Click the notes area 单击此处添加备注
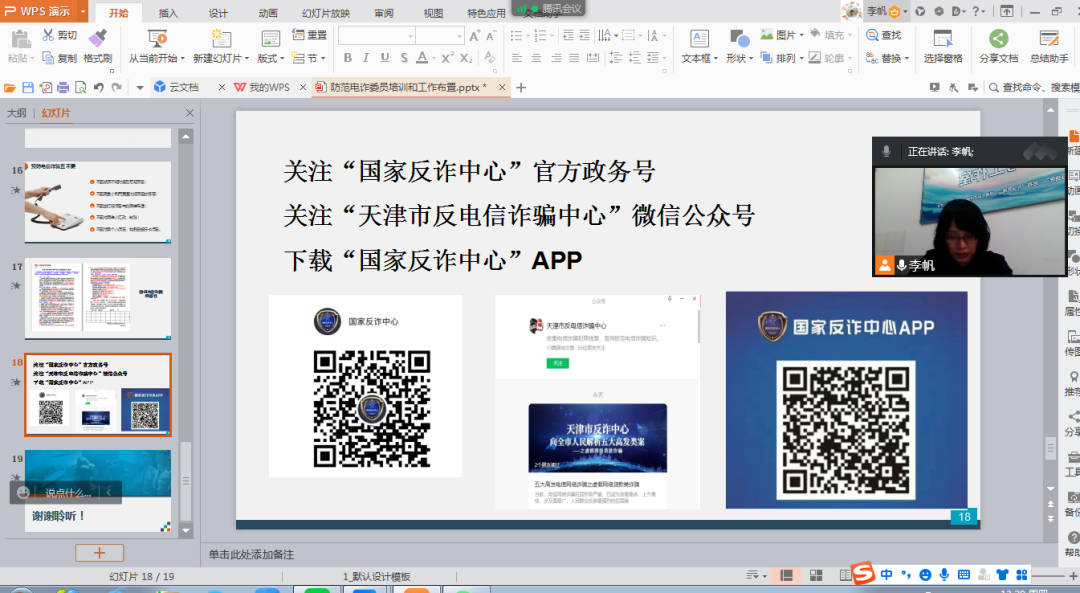The width and height of the screenshot is (1080, 593). coord(252,554)
